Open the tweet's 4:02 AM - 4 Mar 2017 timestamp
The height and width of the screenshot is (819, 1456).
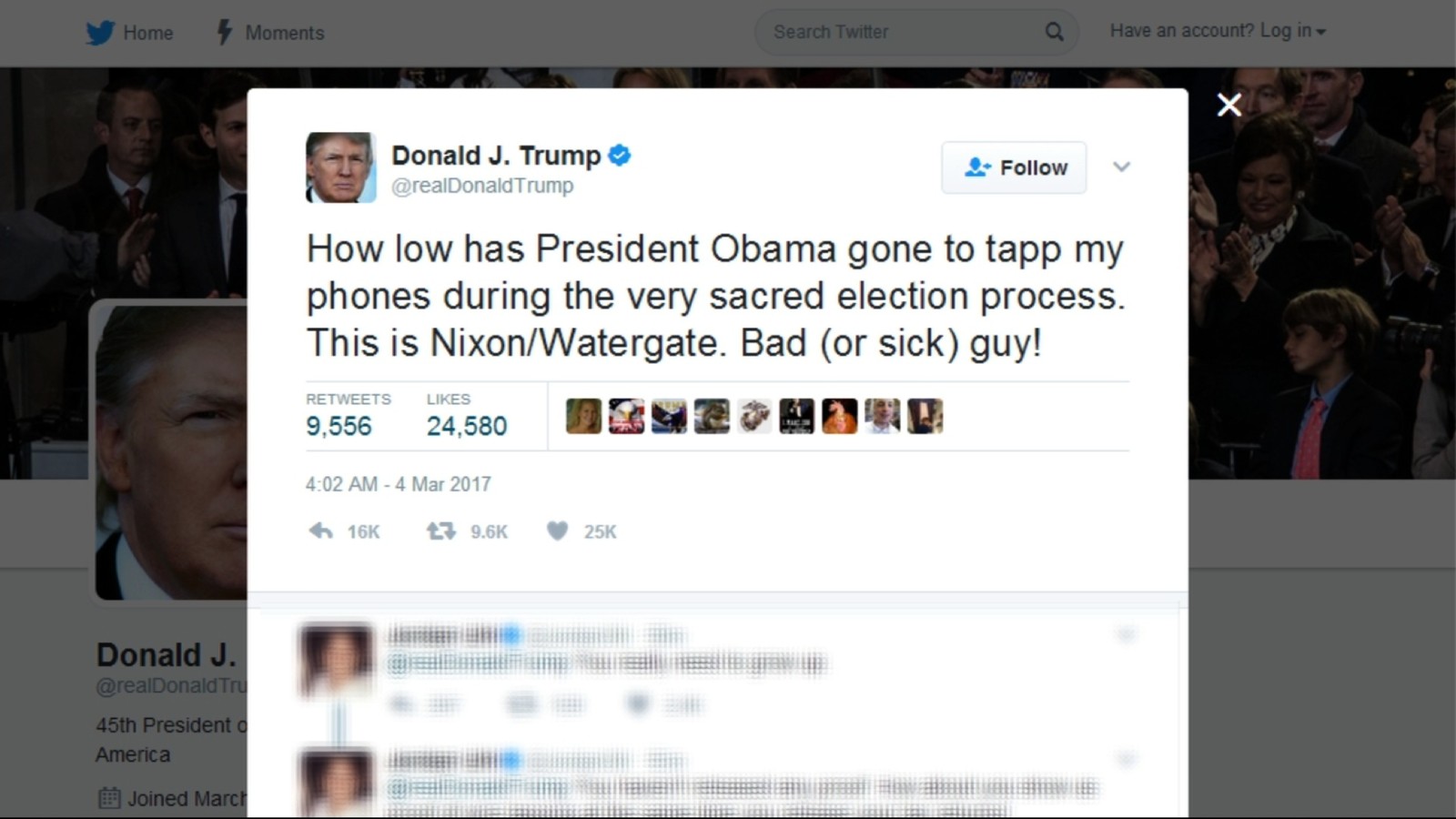click(x=398, y=484)
